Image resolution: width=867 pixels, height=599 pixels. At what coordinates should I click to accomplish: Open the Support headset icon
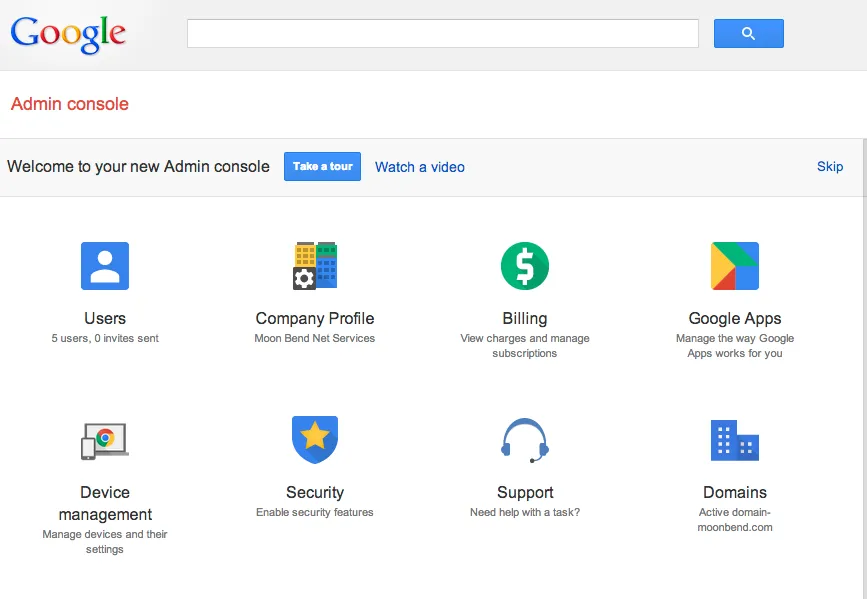(525, 440)
